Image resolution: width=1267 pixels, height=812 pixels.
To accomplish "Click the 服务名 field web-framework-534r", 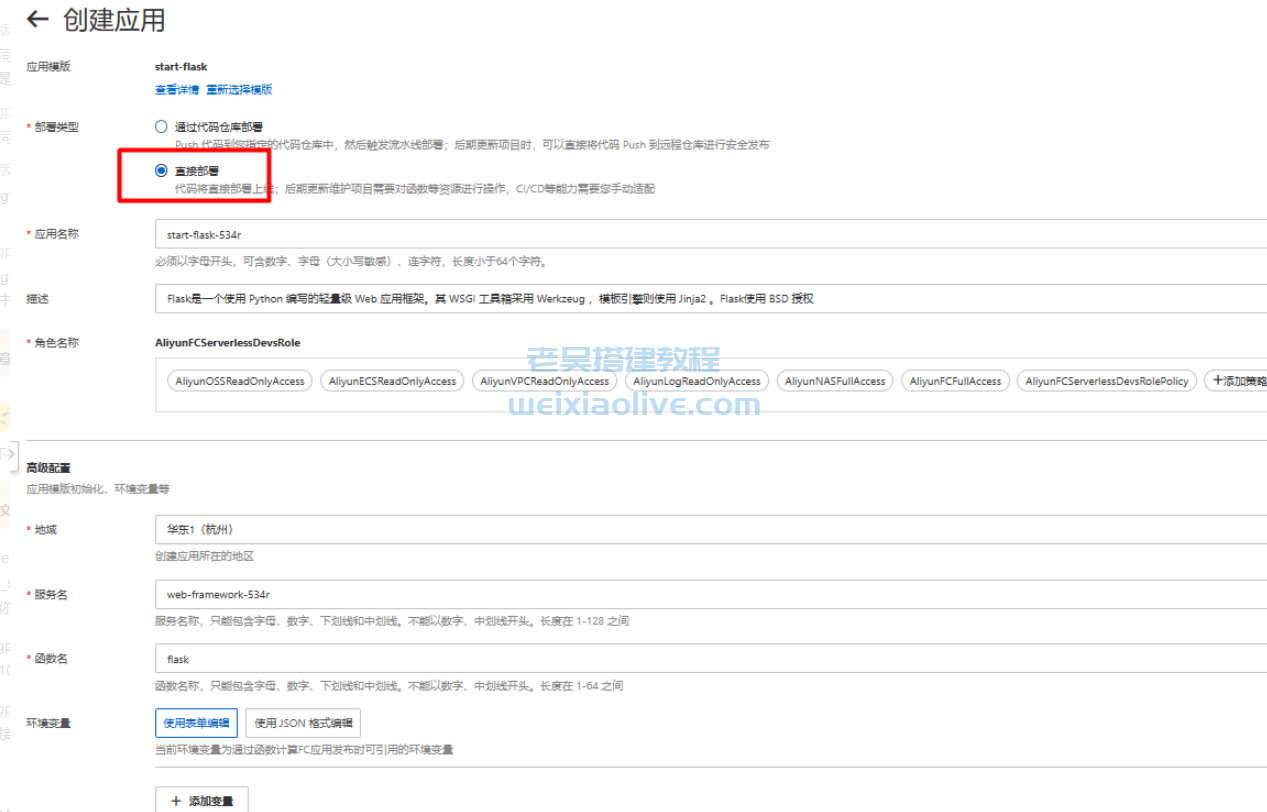I will click(500, 594).
